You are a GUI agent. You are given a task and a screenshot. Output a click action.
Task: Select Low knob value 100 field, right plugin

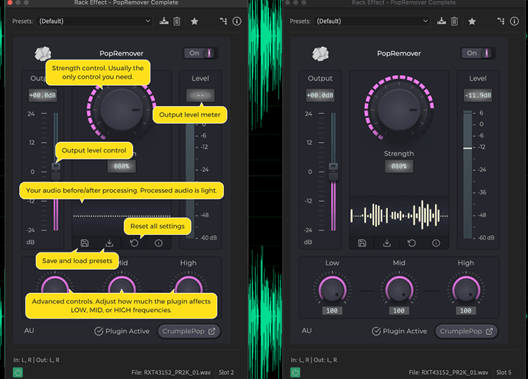[x=332, y=311]
